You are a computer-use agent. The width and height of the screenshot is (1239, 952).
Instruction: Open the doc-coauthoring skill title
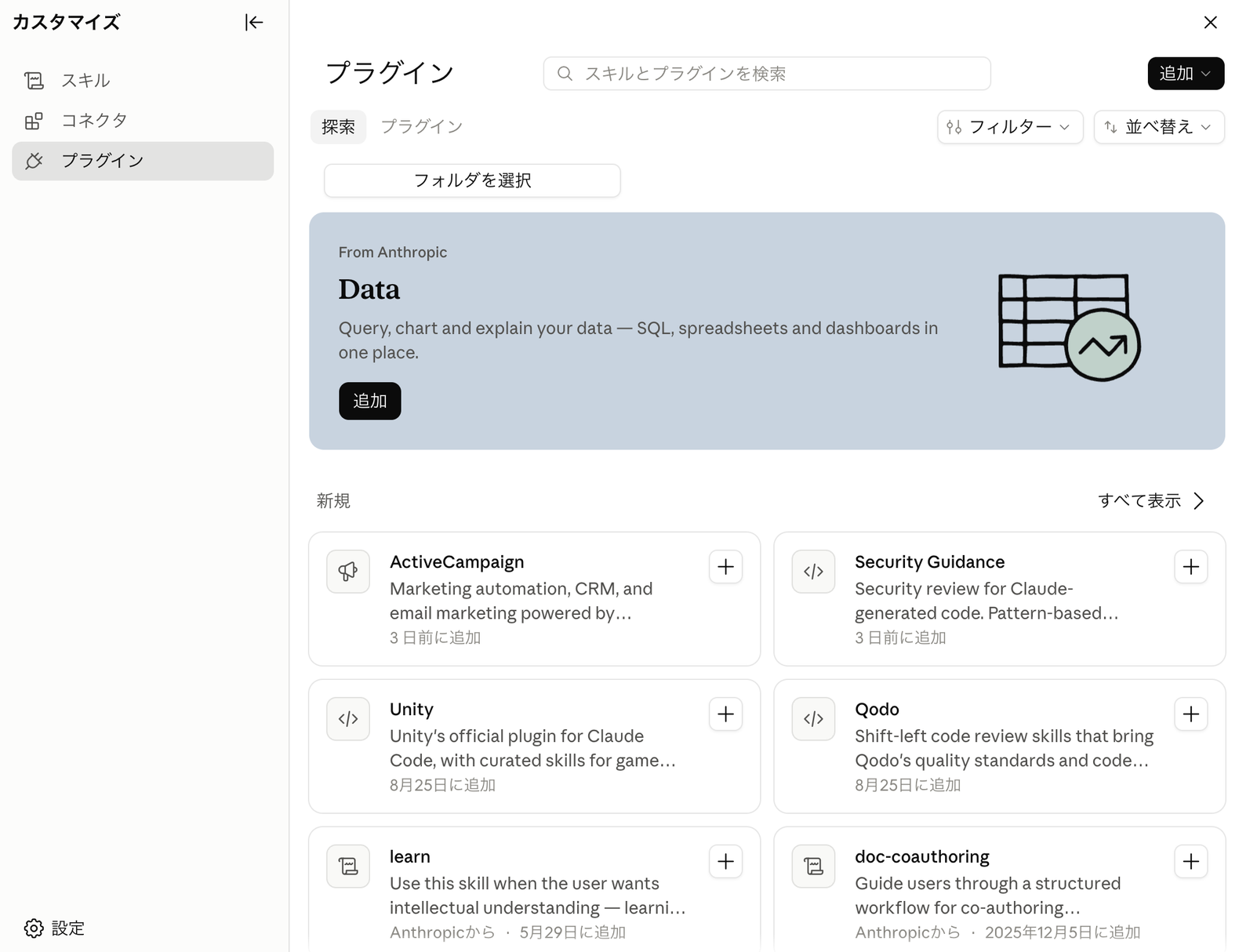(x=922, y=857)
